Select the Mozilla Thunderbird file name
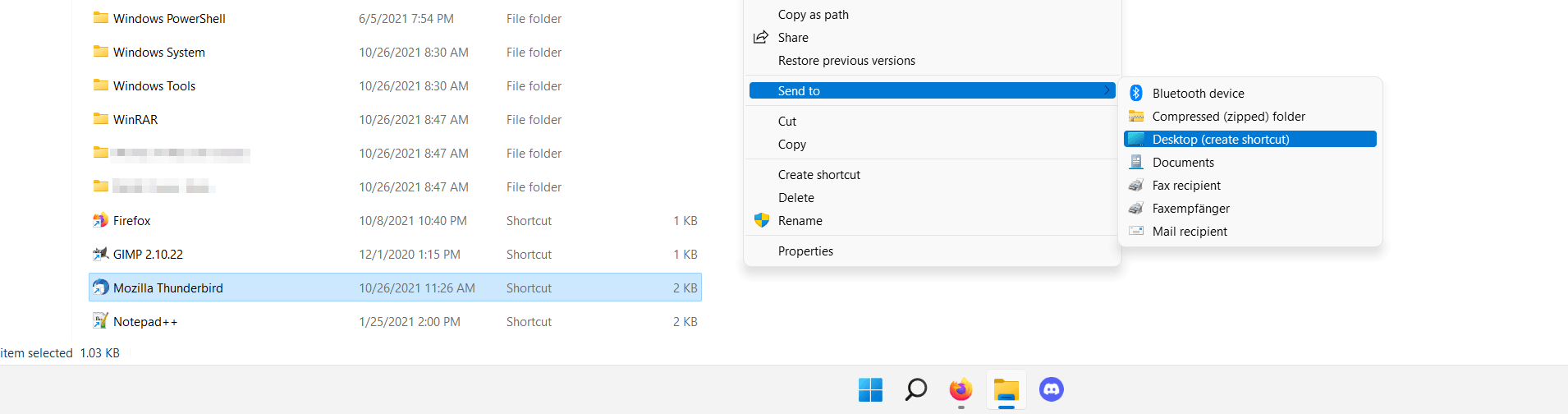 pos(168,287)
